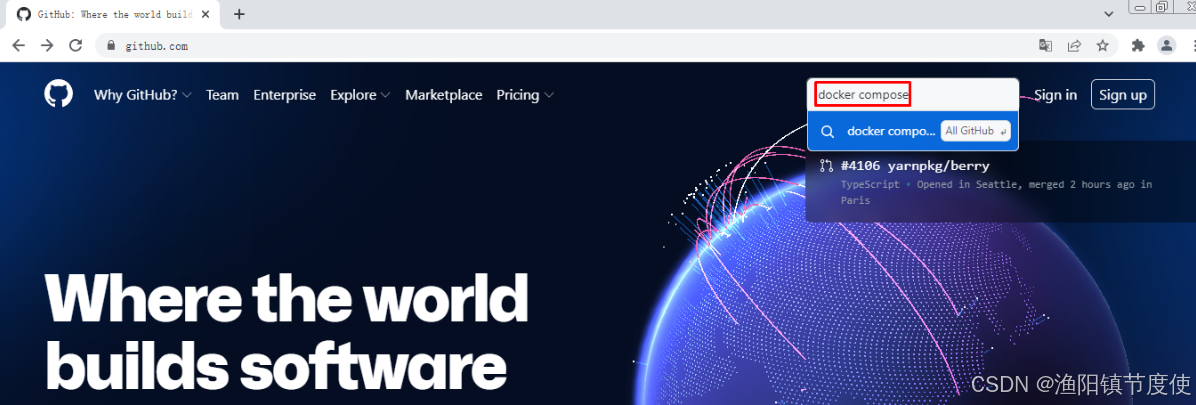Select the docker compose All GitHub suggestion

[913, 131]
